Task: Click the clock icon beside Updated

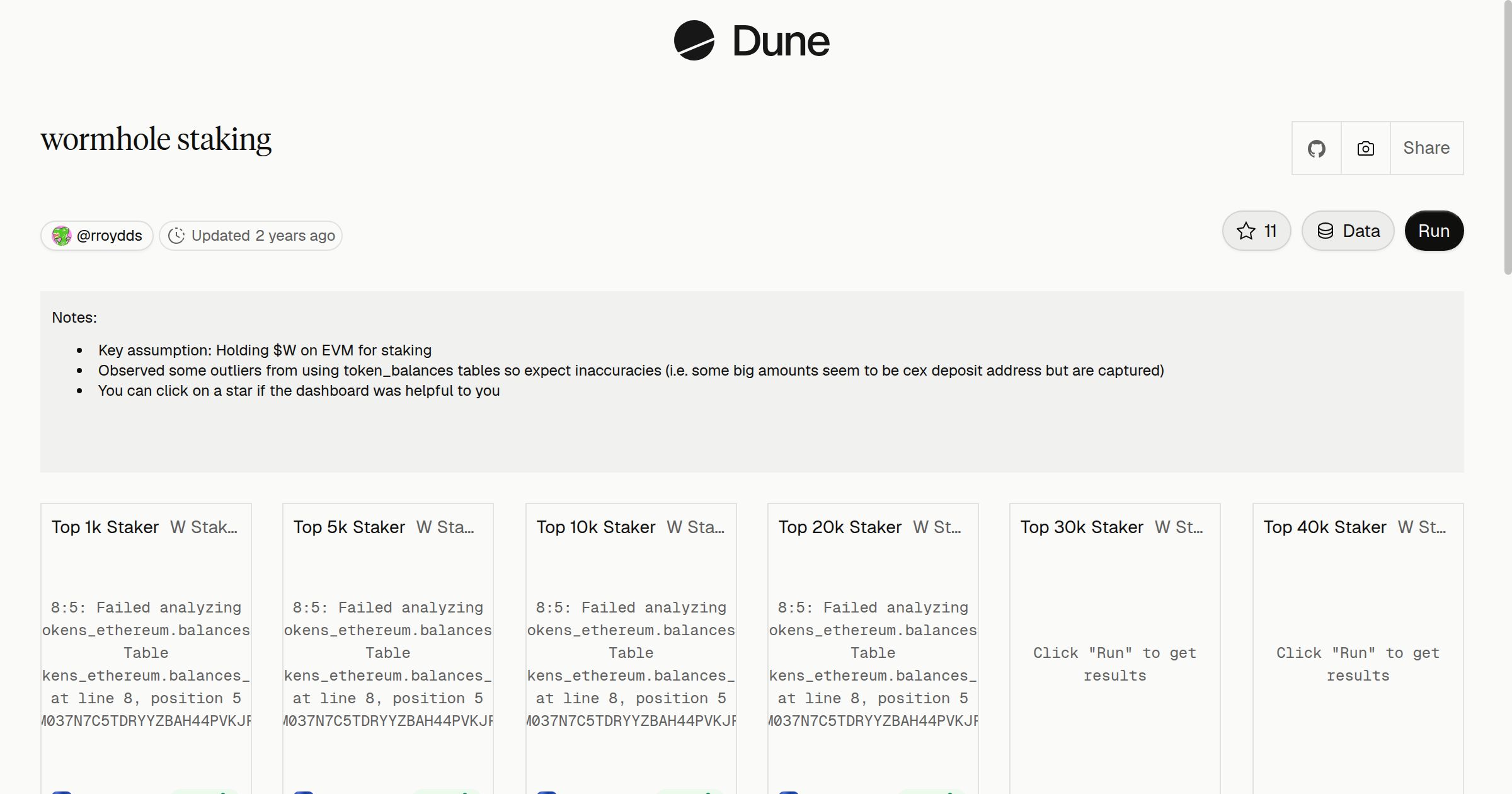Action: coord(176,236)
